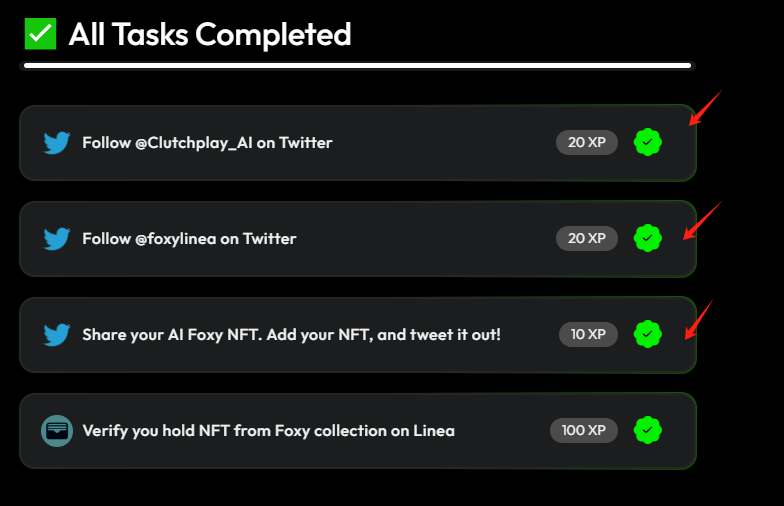Viewport: 784px width, 506px height.
Task: Click wallet icon on Verify NFT task
Action: coord(57,431)
